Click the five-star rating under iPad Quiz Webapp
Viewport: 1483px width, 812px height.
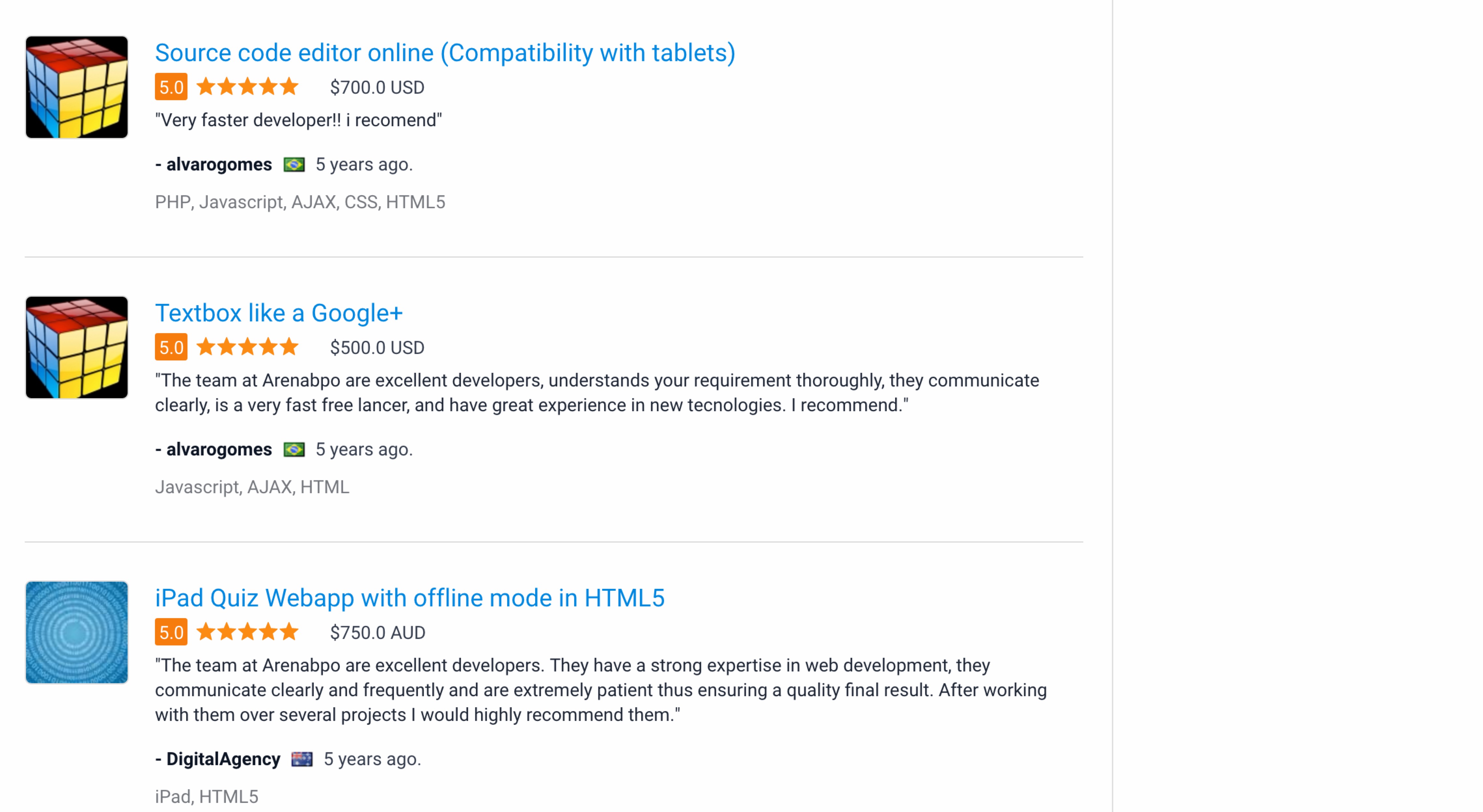(x=248, y=632)
